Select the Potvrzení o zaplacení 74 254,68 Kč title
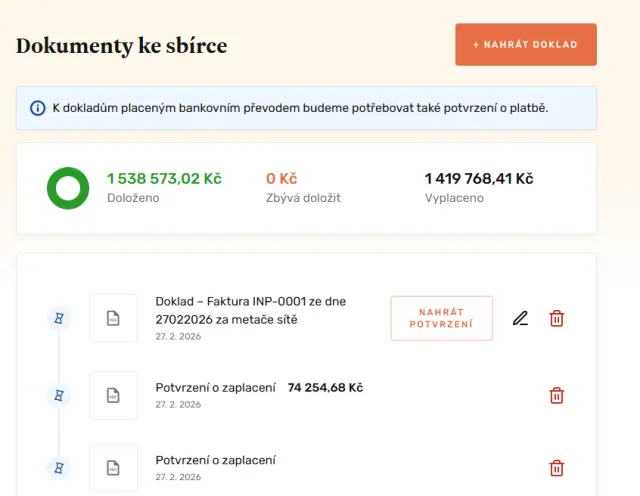Screen dimensions: 640x496 click(258, 387)
